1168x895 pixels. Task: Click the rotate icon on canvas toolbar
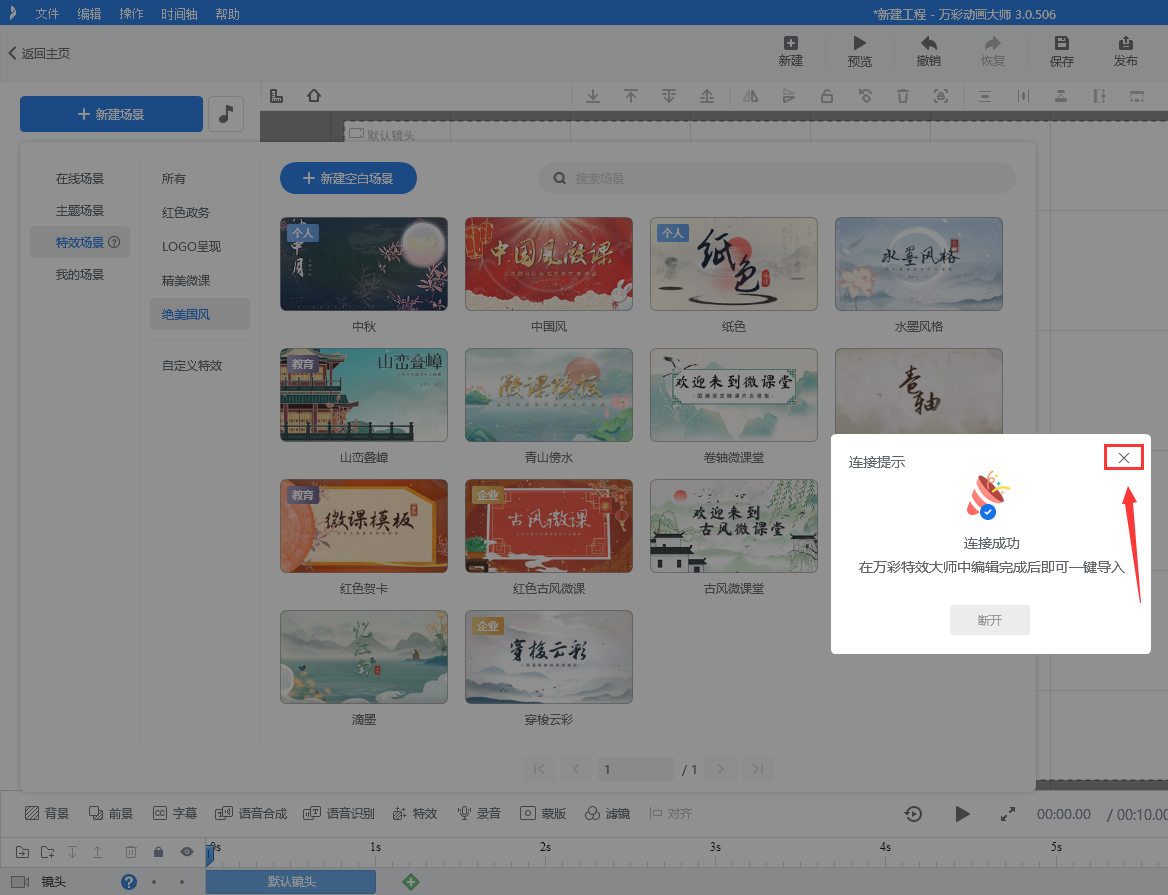click(x=865, y=96)
